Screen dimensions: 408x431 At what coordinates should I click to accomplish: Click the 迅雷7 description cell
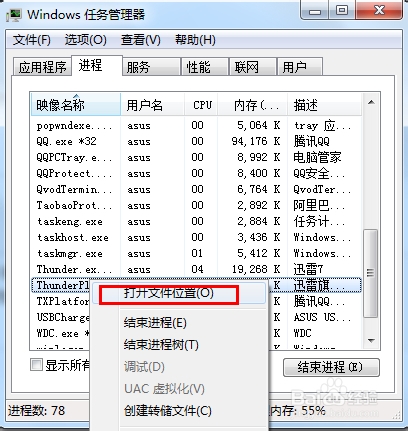[308, 269]
